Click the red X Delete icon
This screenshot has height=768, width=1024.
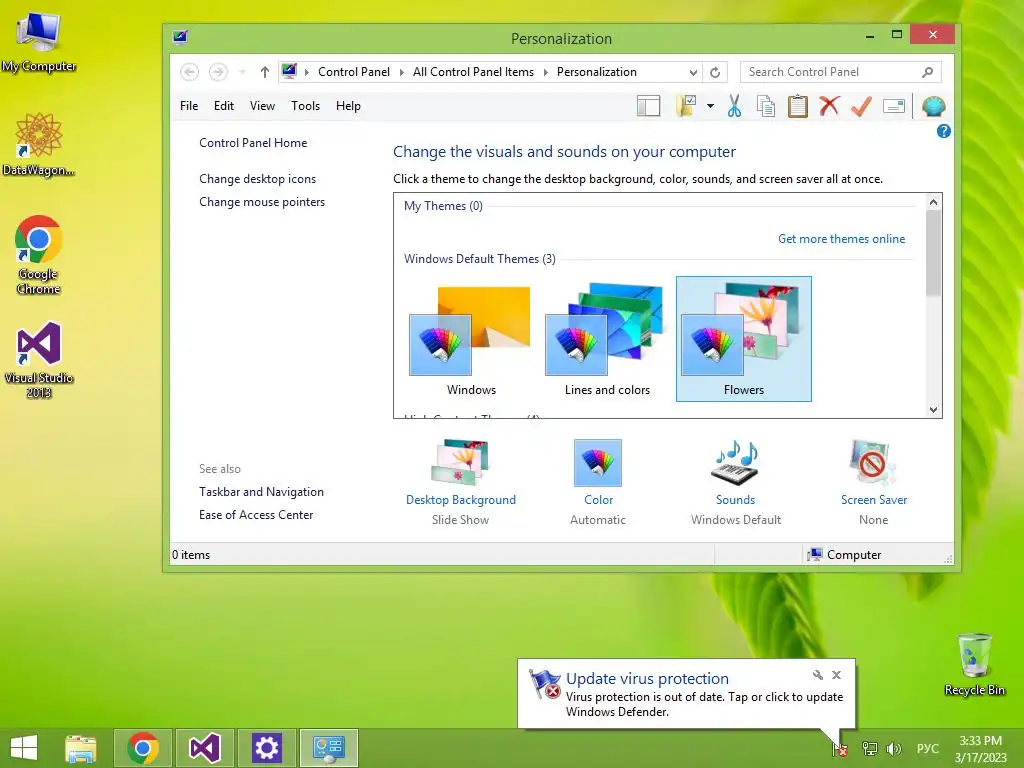click(x=829, y=106)
